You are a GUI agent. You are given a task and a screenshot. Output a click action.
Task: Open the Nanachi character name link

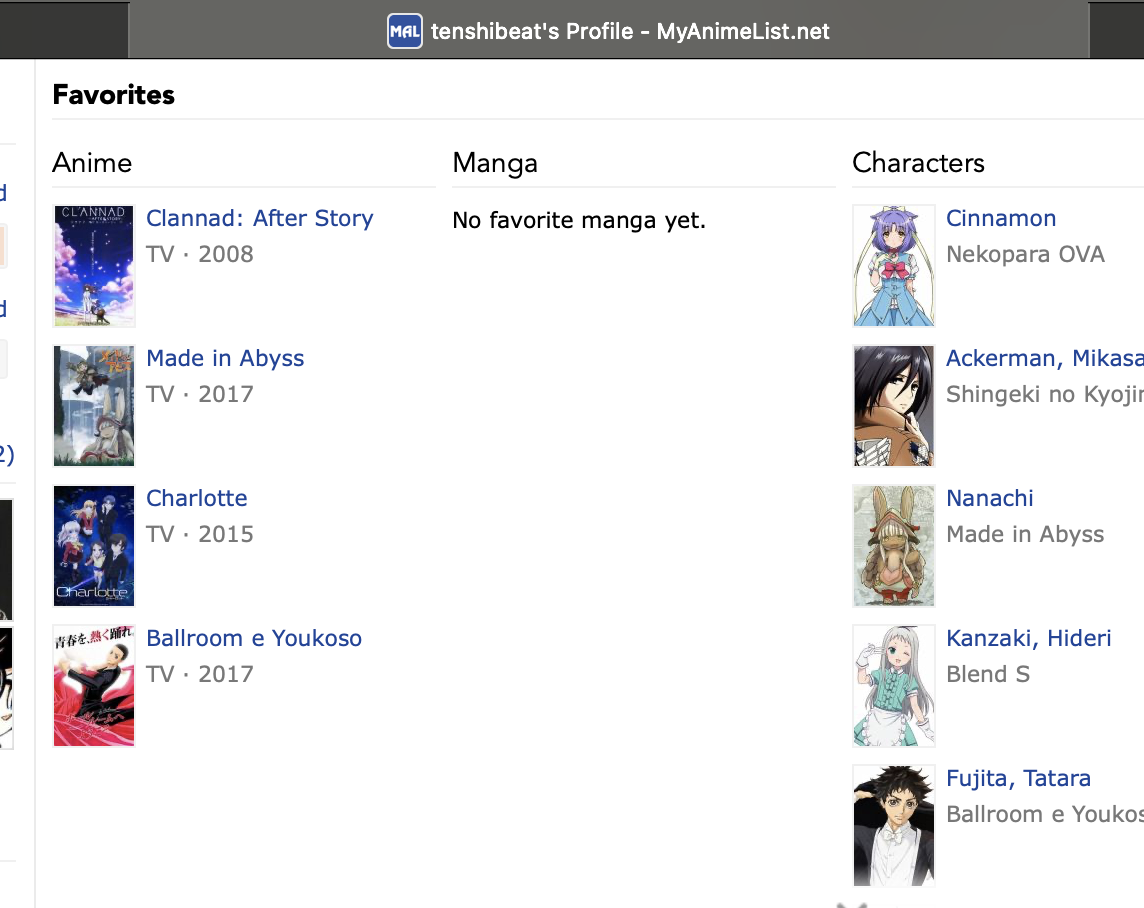(x=990, y=499)
